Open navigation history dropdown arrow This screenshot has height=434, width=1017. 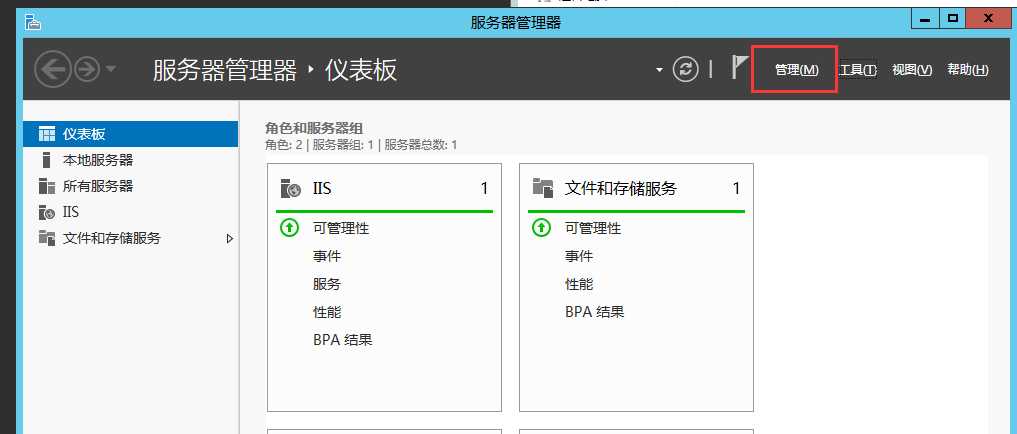tap(110, 69)
